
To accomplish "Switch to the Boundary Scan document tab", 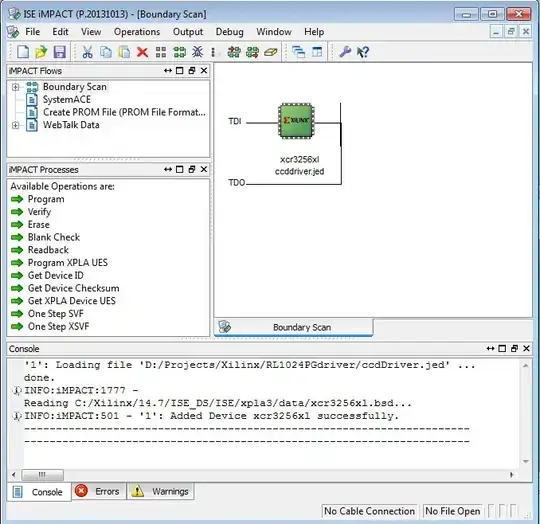I will pyautogui.click(x=293, y=327).
